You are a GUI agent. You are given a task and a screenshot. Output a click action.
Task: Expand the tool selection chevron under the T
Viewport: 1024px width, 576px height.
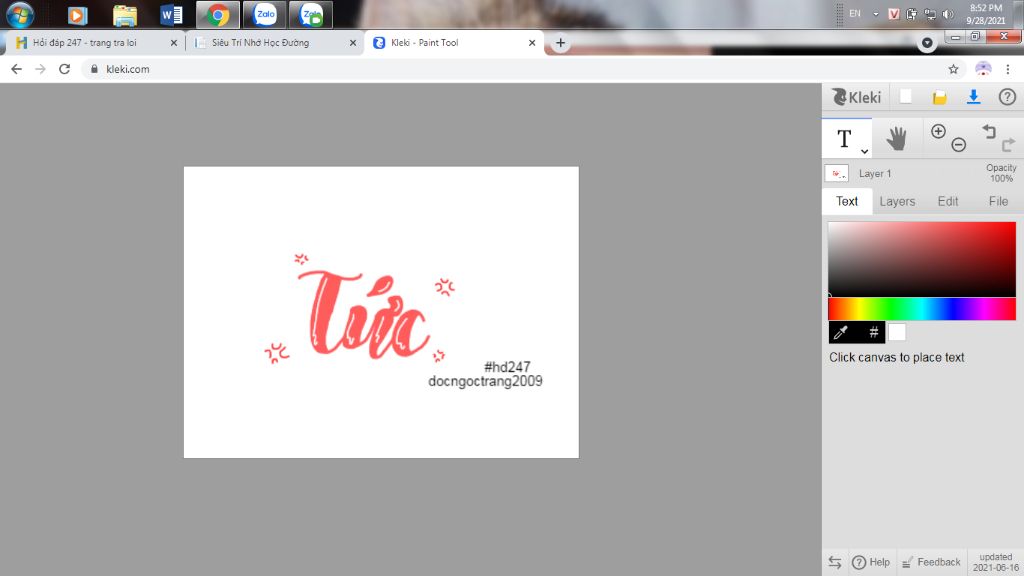(x=864, y=152)
